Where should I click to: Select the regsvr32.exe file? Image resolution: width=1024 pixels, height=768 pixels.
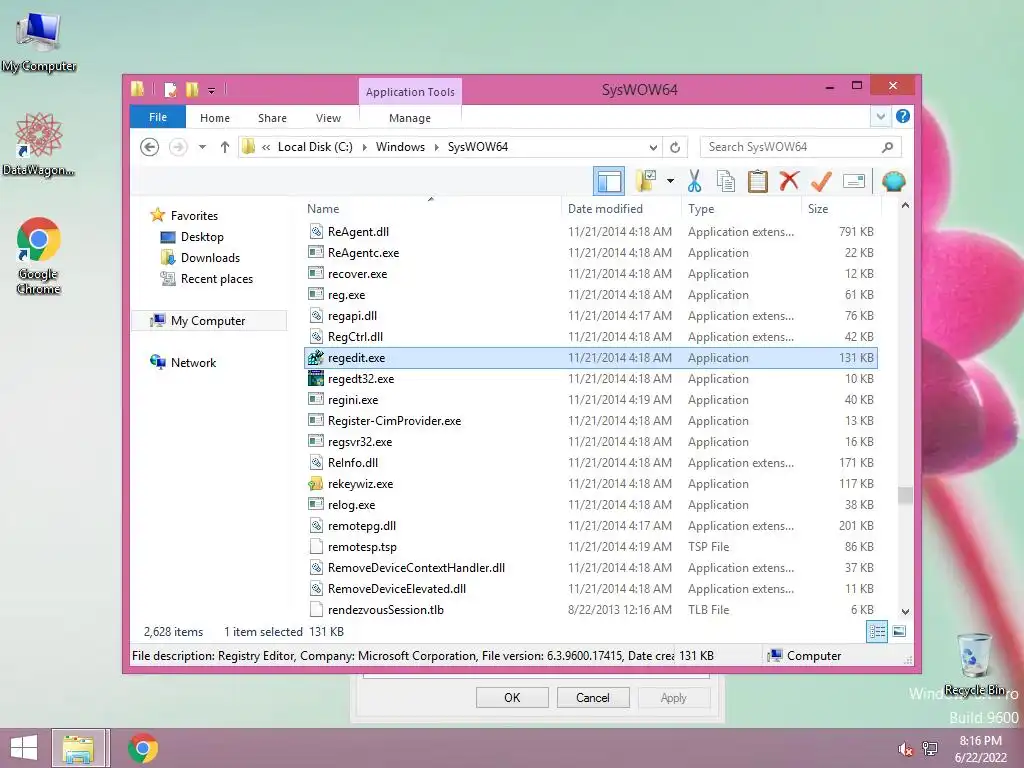[590, 441]
